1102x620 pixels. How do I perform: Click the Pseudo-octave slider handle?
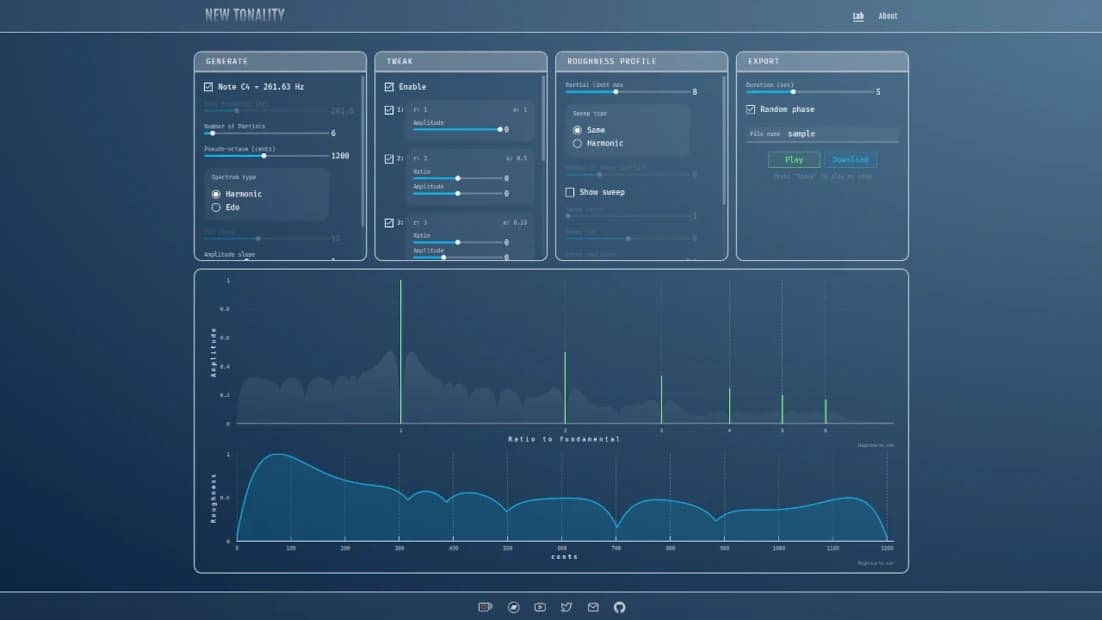pos(264,156)
